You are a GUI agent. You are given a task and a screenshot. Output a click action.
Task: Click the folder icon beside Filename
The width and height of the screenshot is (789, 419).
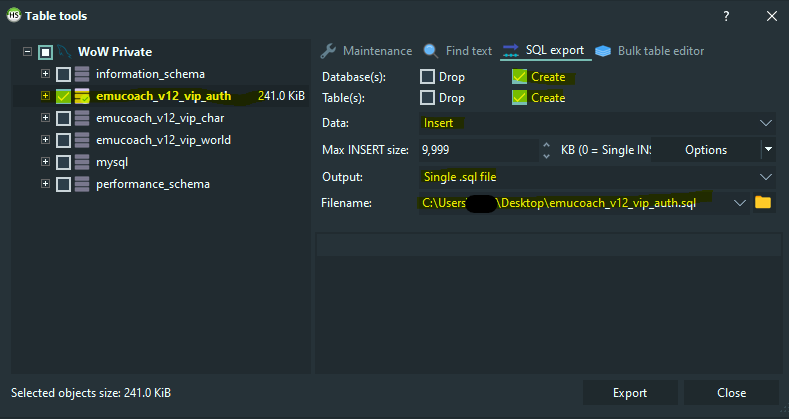tap(764, 203)
